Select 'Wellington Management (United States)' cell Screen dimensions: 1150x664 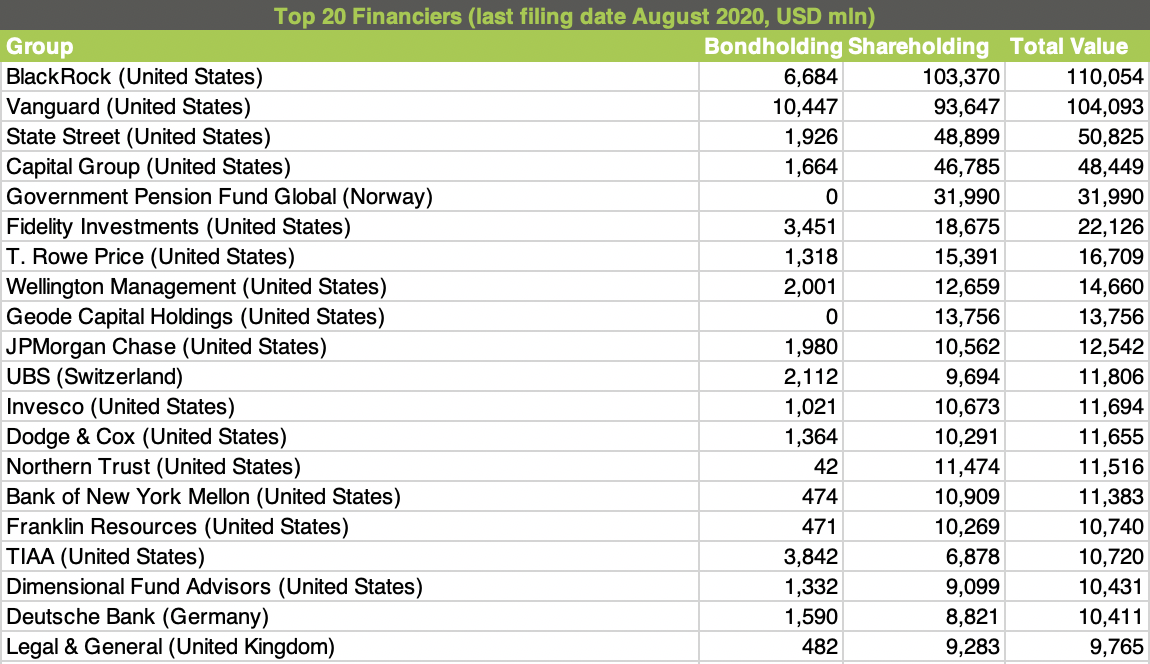tap(350, 287)
